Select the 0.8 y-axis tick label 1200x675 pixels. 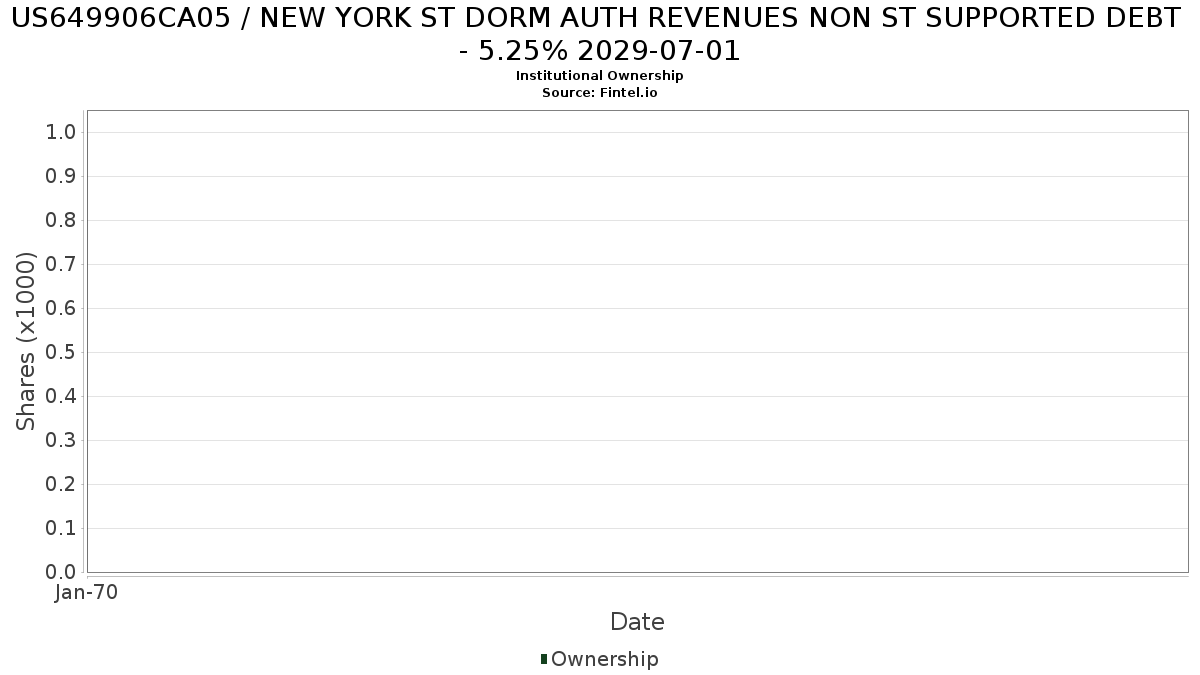(61, 221)
